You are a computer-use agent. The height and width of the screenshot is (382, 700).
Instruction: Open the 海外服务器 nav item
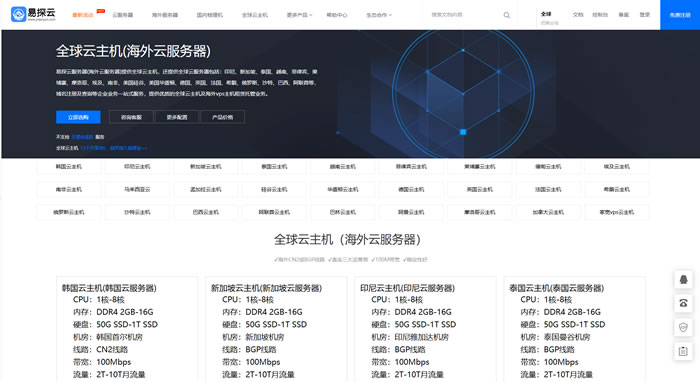[x=165, y=15]
